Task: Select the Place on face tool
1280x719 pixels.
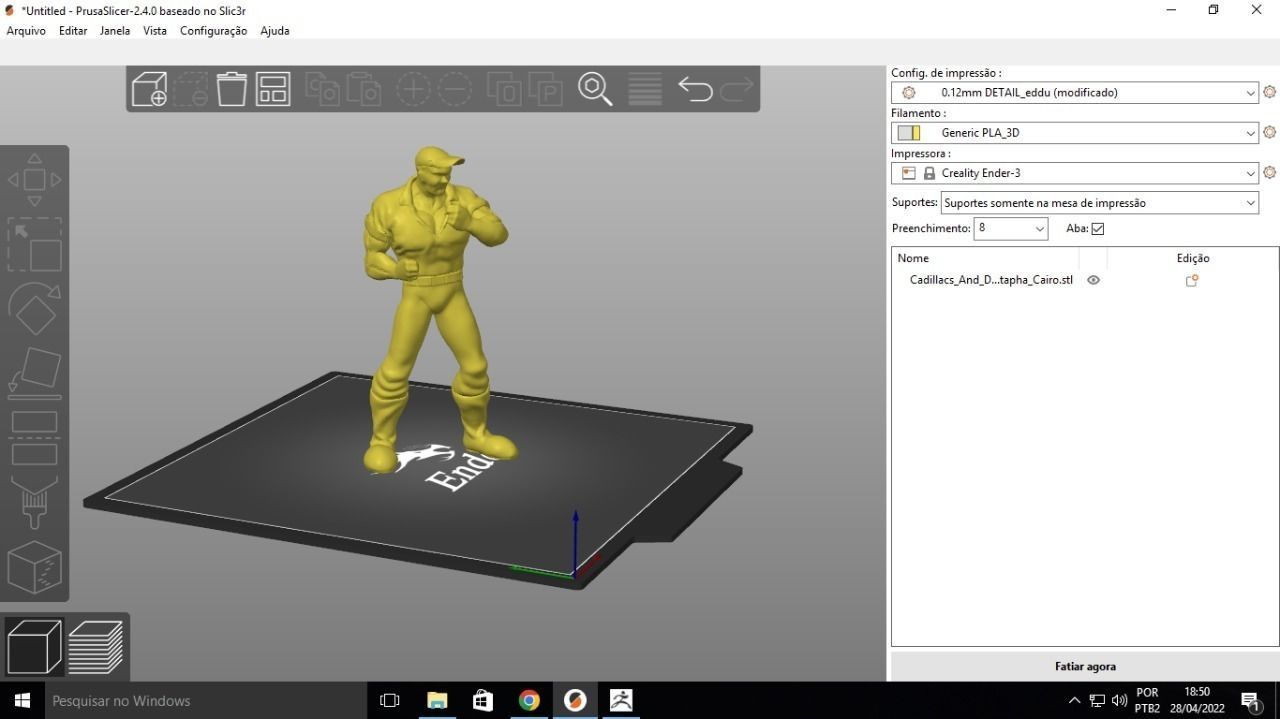Action: pyautogui.click(x=34, y=373)
